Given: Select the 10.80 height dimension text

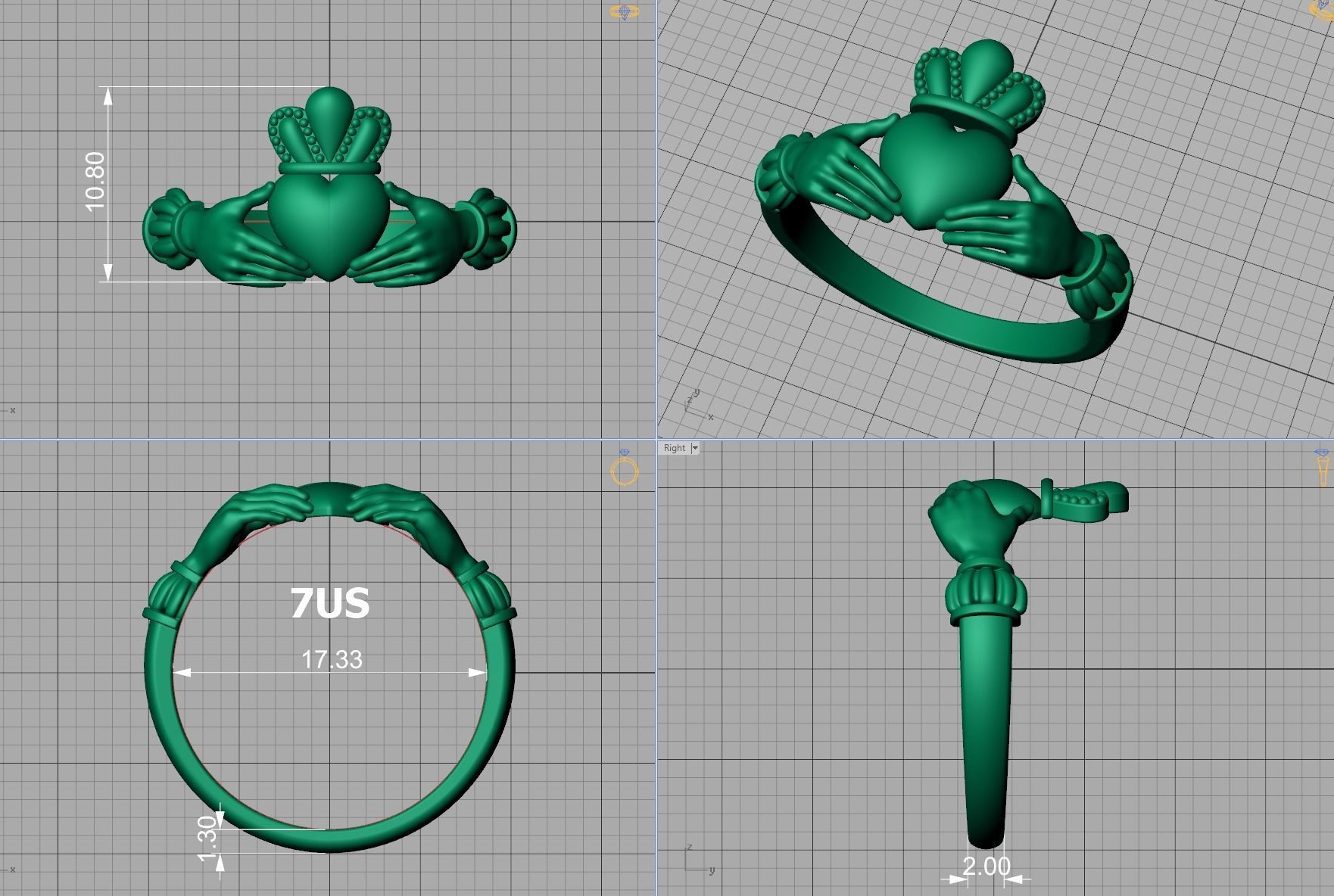Looking at the screenshot, I should click(x=95, y=182).
